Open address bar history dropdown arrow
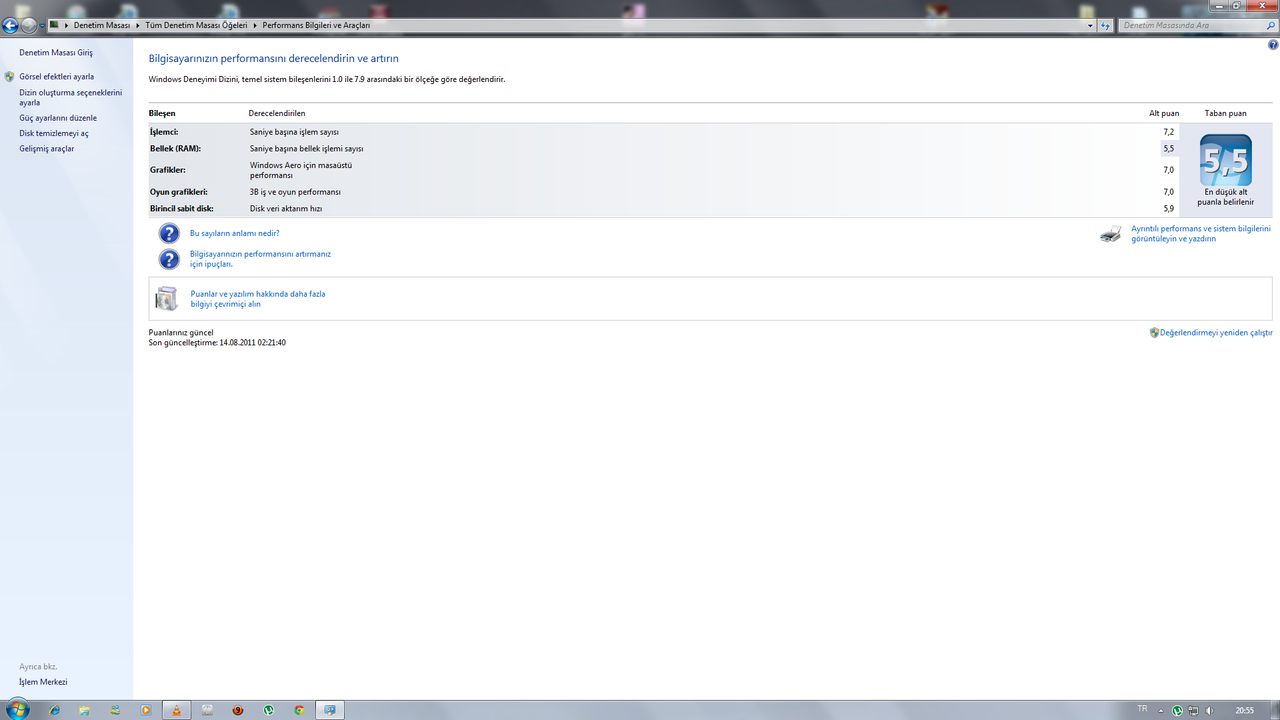 (1092, 25)
